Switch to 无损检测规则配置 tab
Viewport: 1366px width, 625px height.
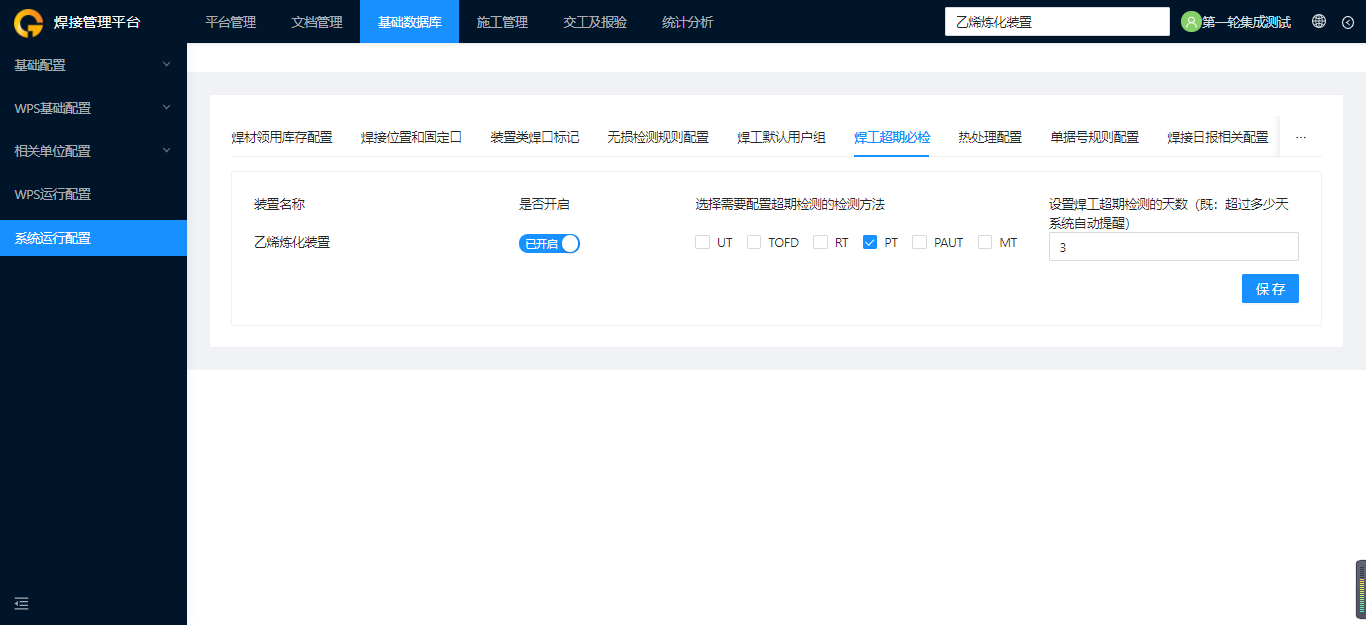(658, 137)
